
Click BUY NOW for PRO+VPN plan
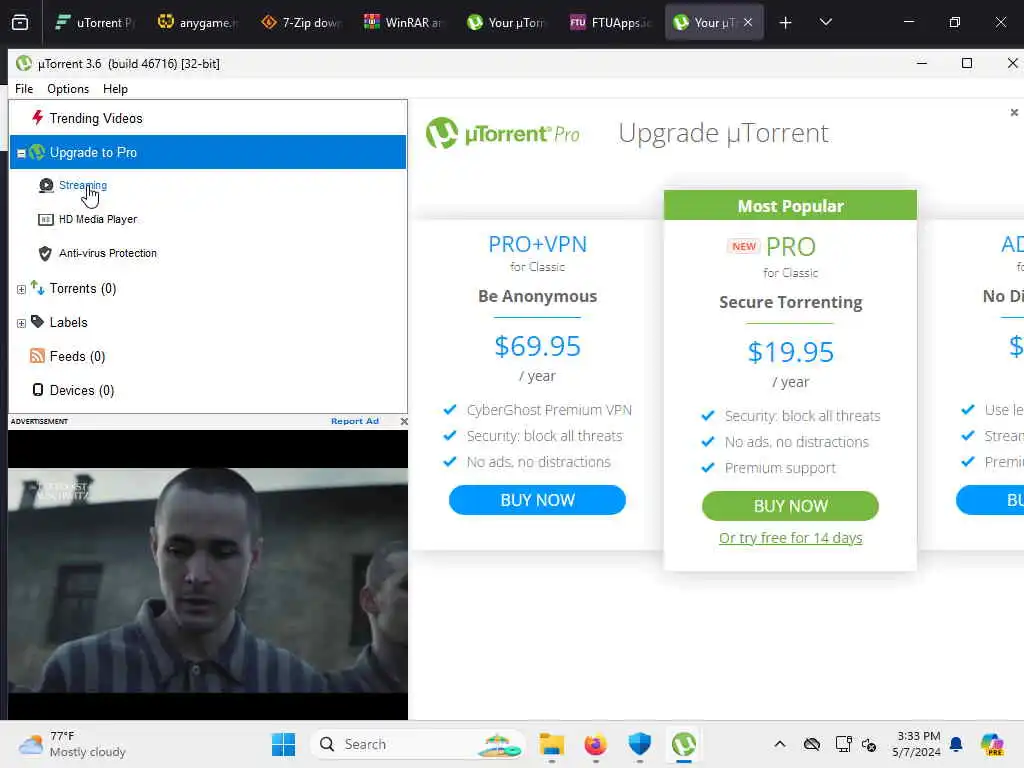coord(537,500)
